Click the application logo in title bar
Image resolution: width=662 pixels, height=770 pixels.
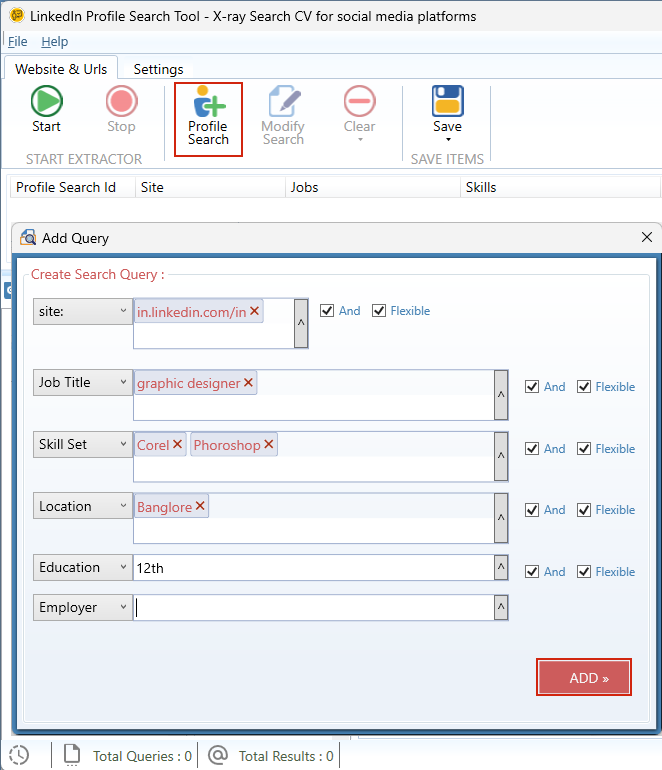click(x=17, y=16)
